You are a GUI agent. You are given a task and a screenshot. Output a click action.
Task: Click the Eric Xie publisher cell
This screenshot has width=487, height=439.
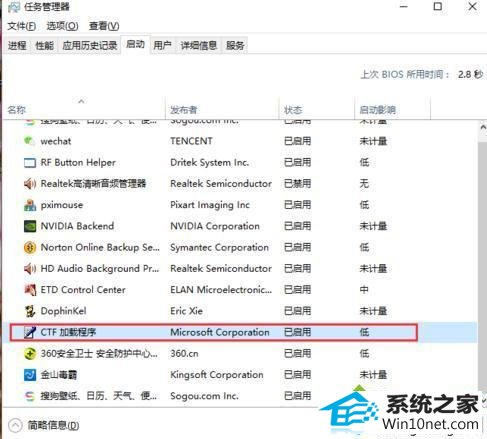[x=186, y=311]
